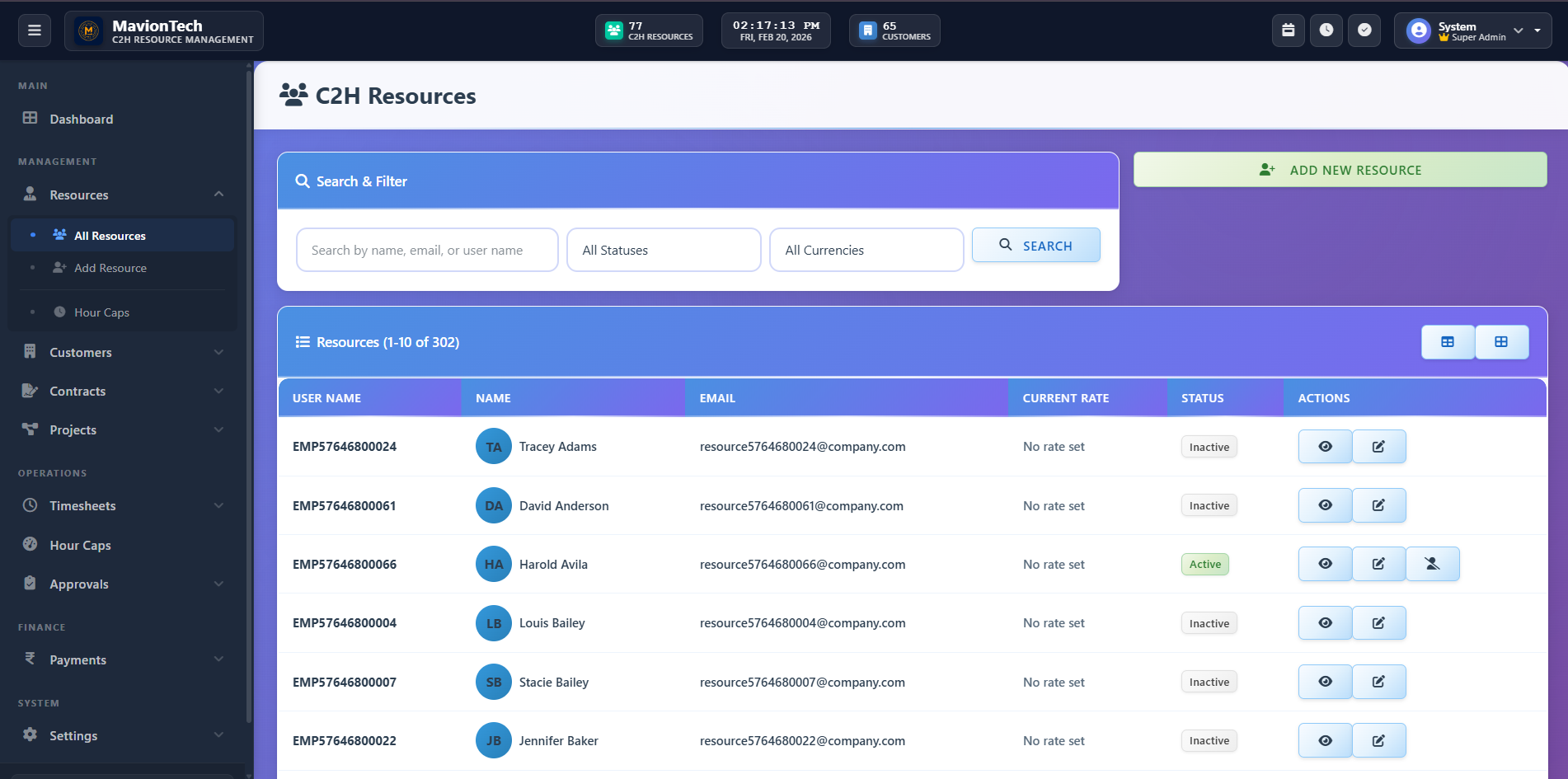The image size is (1568, 779).
Task: Open the All Currencies dropdown
Action: (866, 250)
